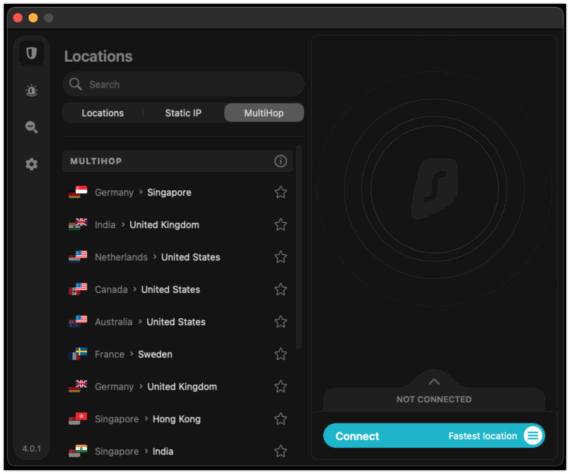Screen dimensions: 570x474
Task: Open the VPN shield sidebar icon
Action: coord(31,53)
